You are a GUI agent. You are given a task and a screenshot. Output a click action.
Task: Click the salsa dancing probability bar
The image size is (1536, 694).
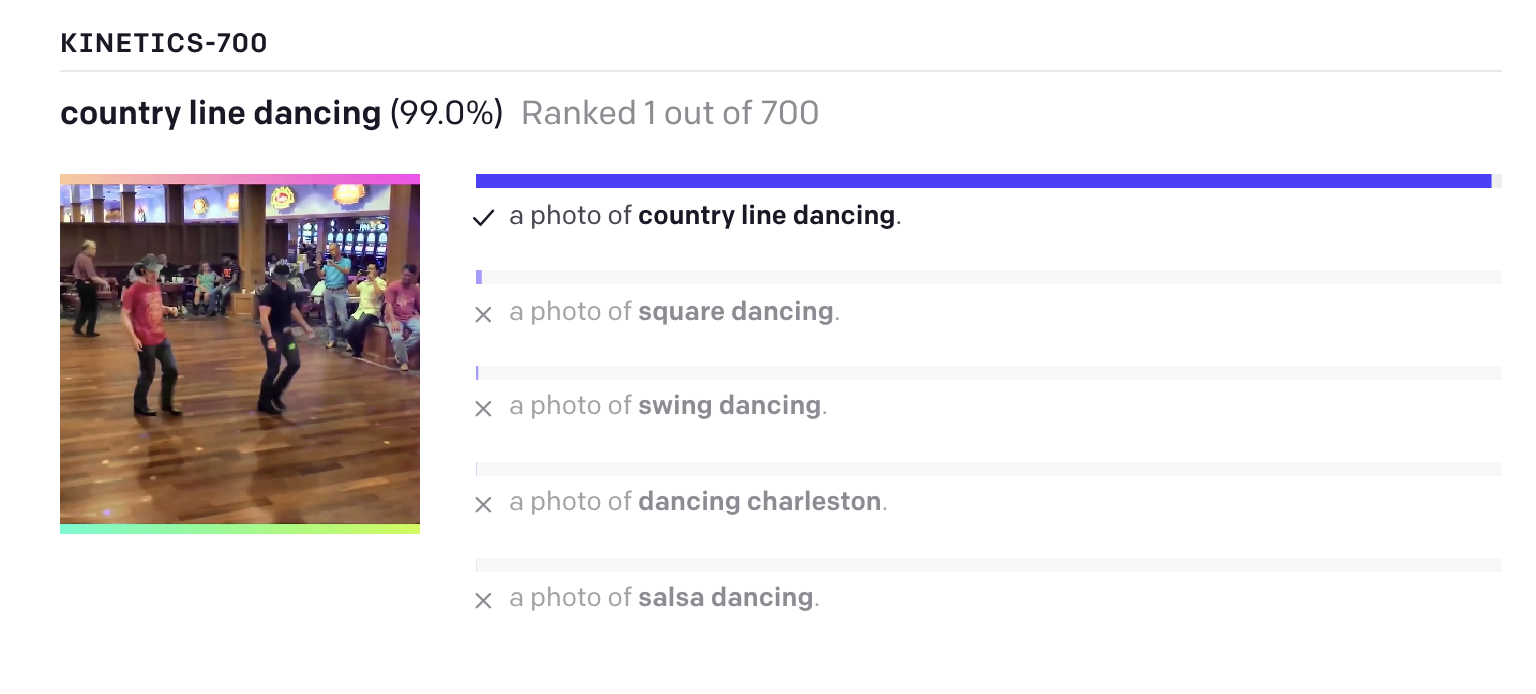988,565
